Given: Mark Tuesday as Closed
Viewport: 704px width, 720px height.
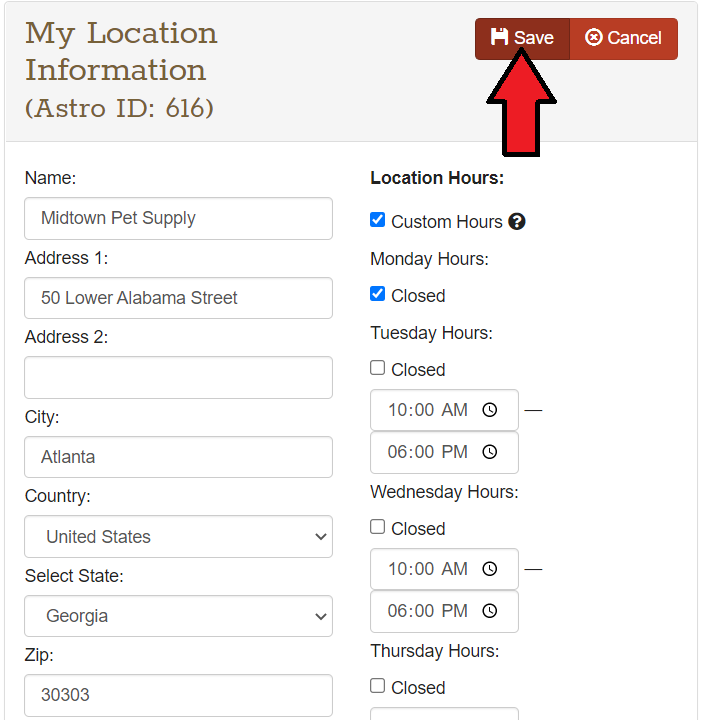Looking at the screenshot, I should pyautogui.click(x=377, y=368).
